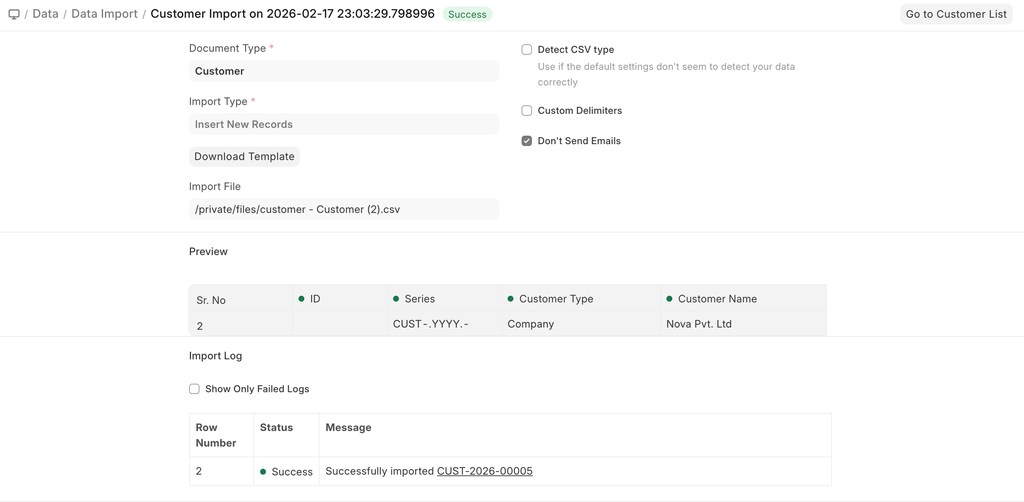Click the green Success status dot in log
Viewport: 1024px width, 502px height.
[x=263, y=471]
